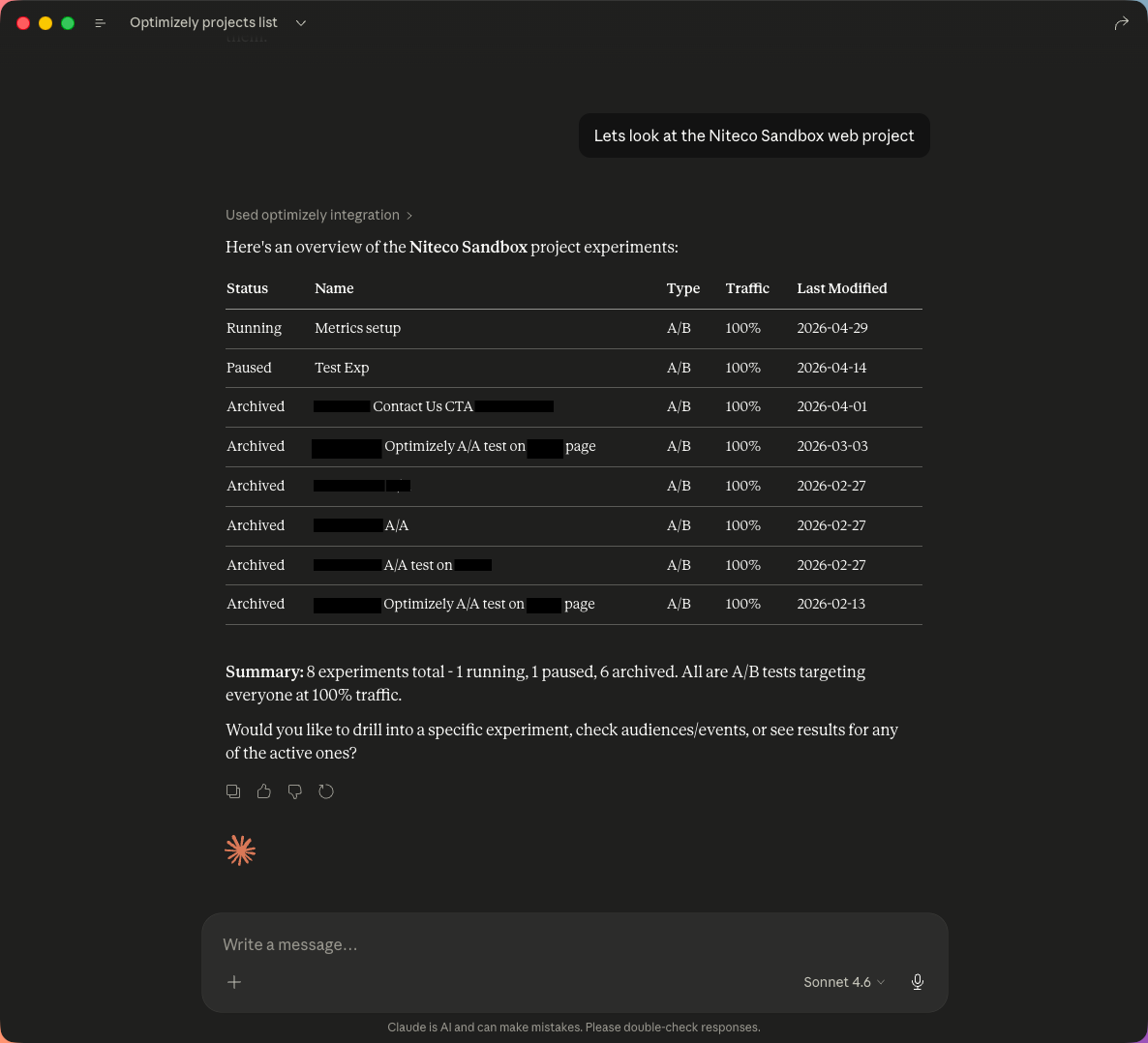This screenshot has width=1148, height=1043.
Task: Close the window with the red button
Action: point(23,23)
